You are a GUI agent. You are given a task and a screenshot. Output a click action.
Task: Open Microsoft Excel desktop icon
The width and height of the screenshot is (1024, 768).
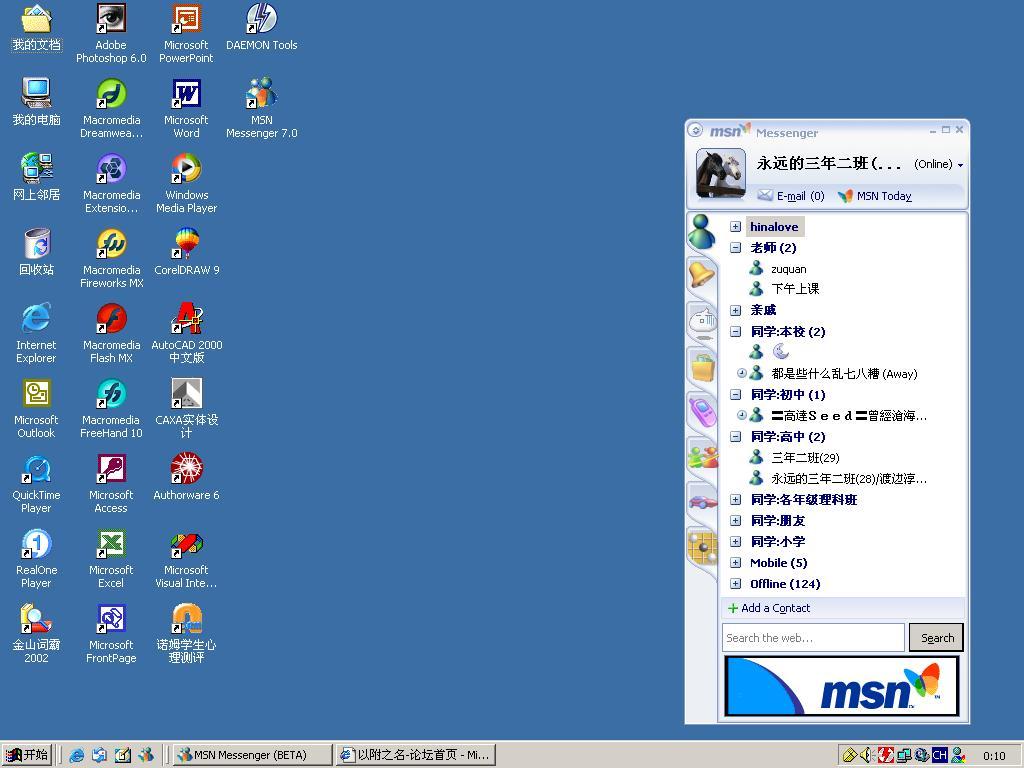pos(111,559)
